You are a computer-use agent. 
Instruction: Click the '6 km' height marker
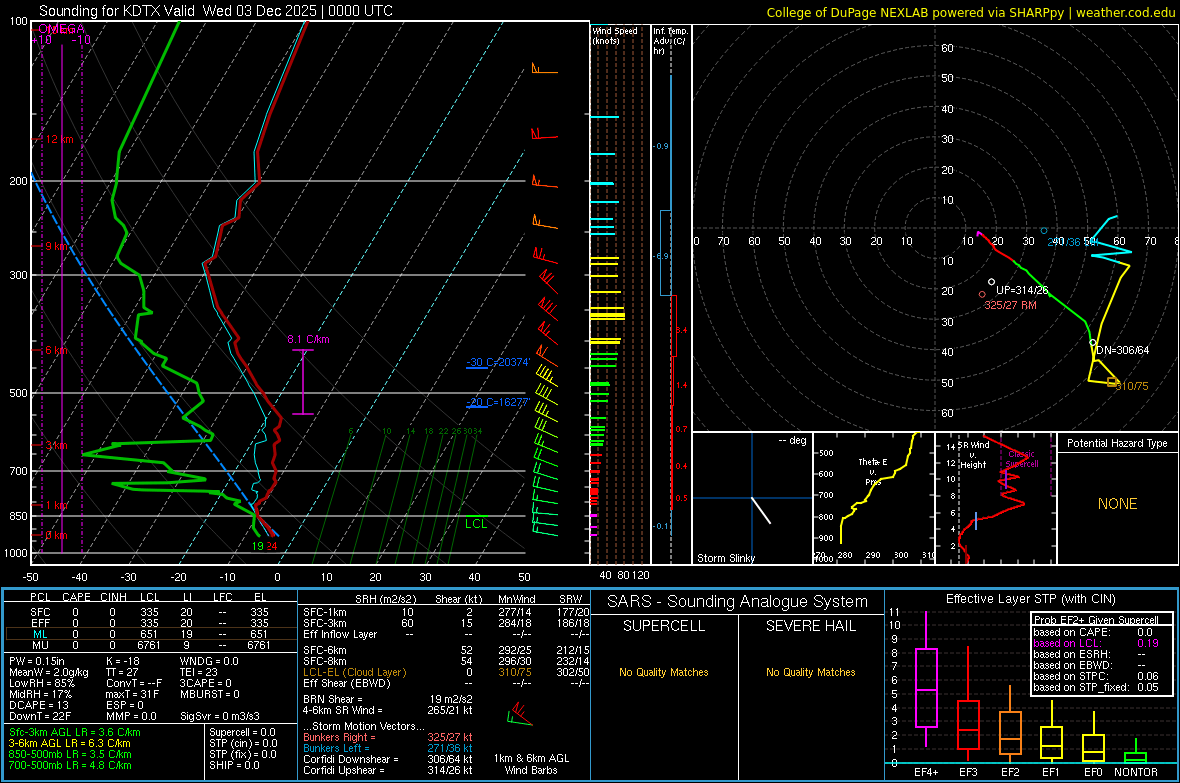56,350
